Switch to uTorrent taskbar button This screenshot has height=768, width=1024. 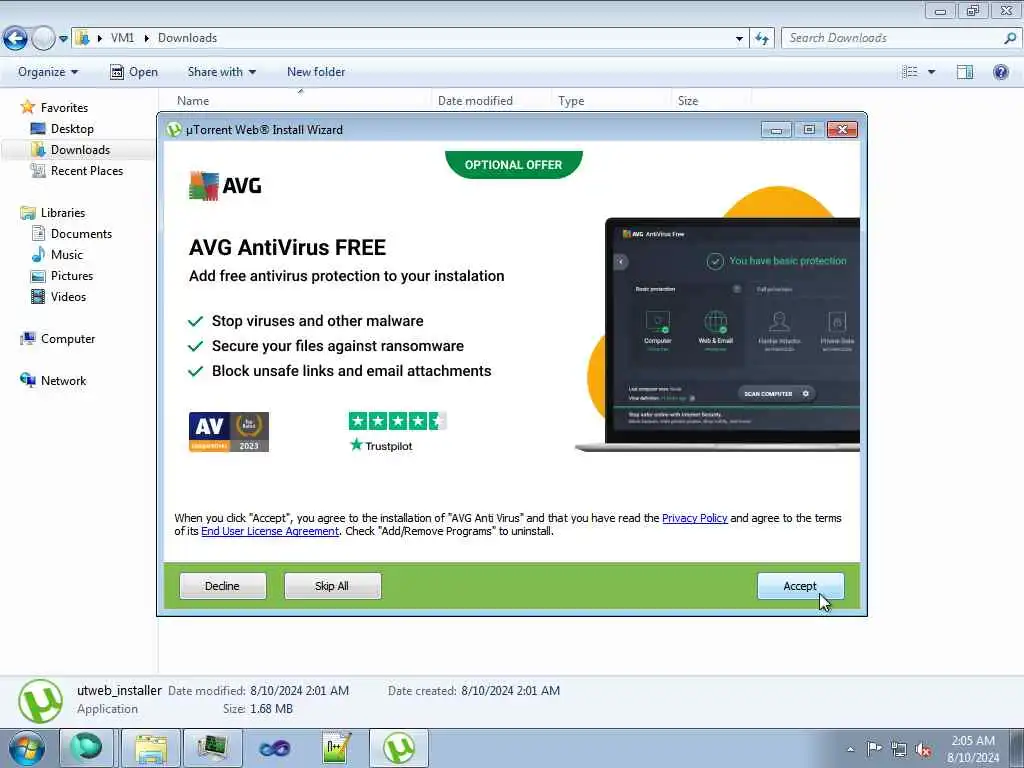click(399, 748)
